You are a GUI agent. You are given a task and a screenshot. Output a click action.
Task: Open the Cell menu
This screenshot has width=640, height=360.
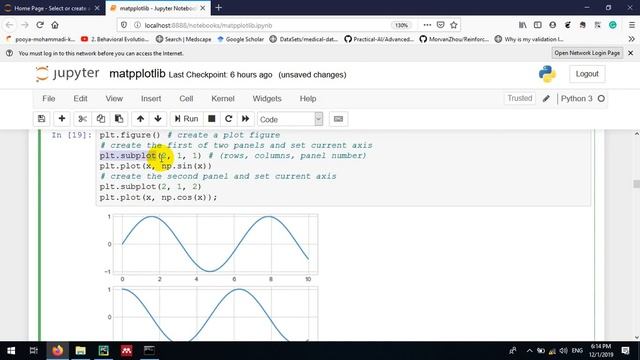tap(186, 99)
